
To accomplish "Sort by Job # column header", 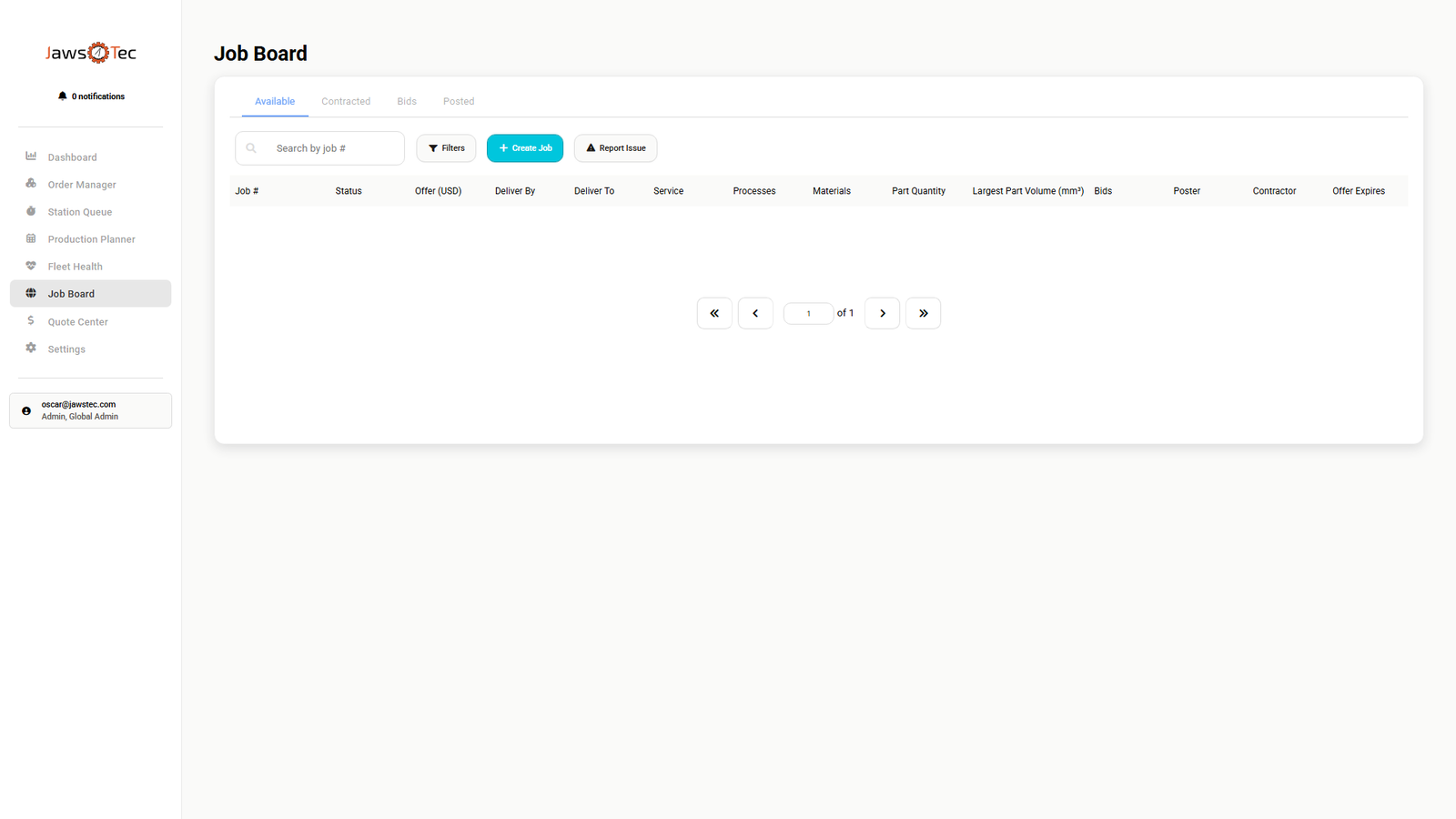I will click(247, 191).
